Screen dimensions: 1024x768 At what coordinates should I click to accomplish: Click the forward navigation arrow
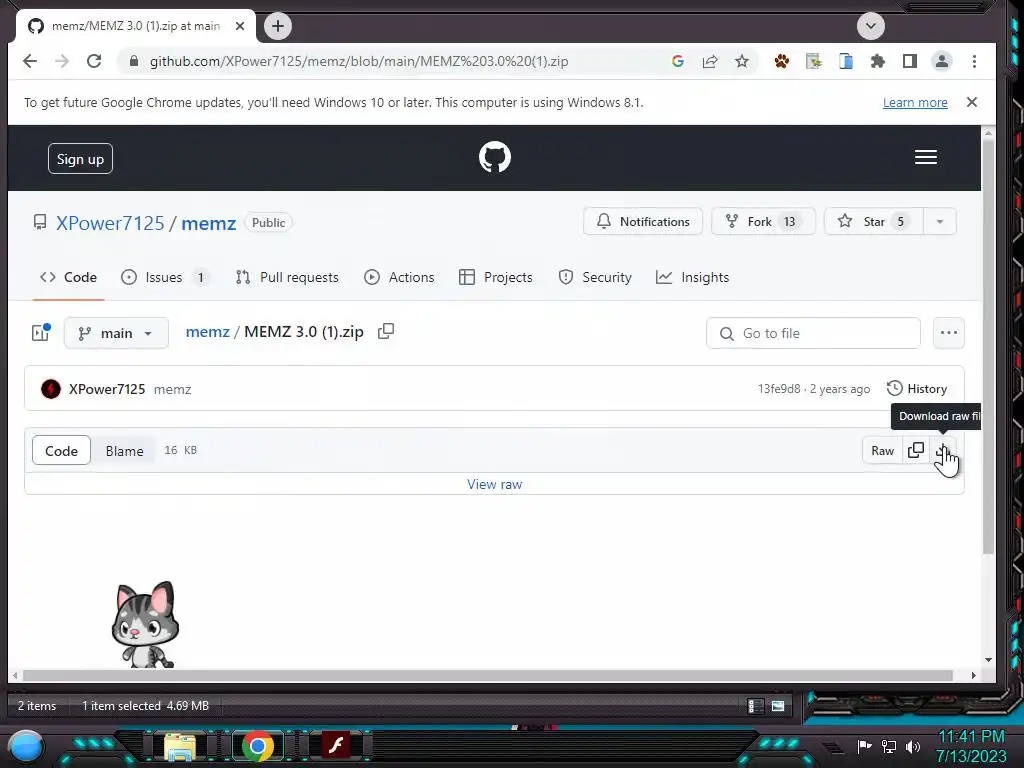(62, 61)
